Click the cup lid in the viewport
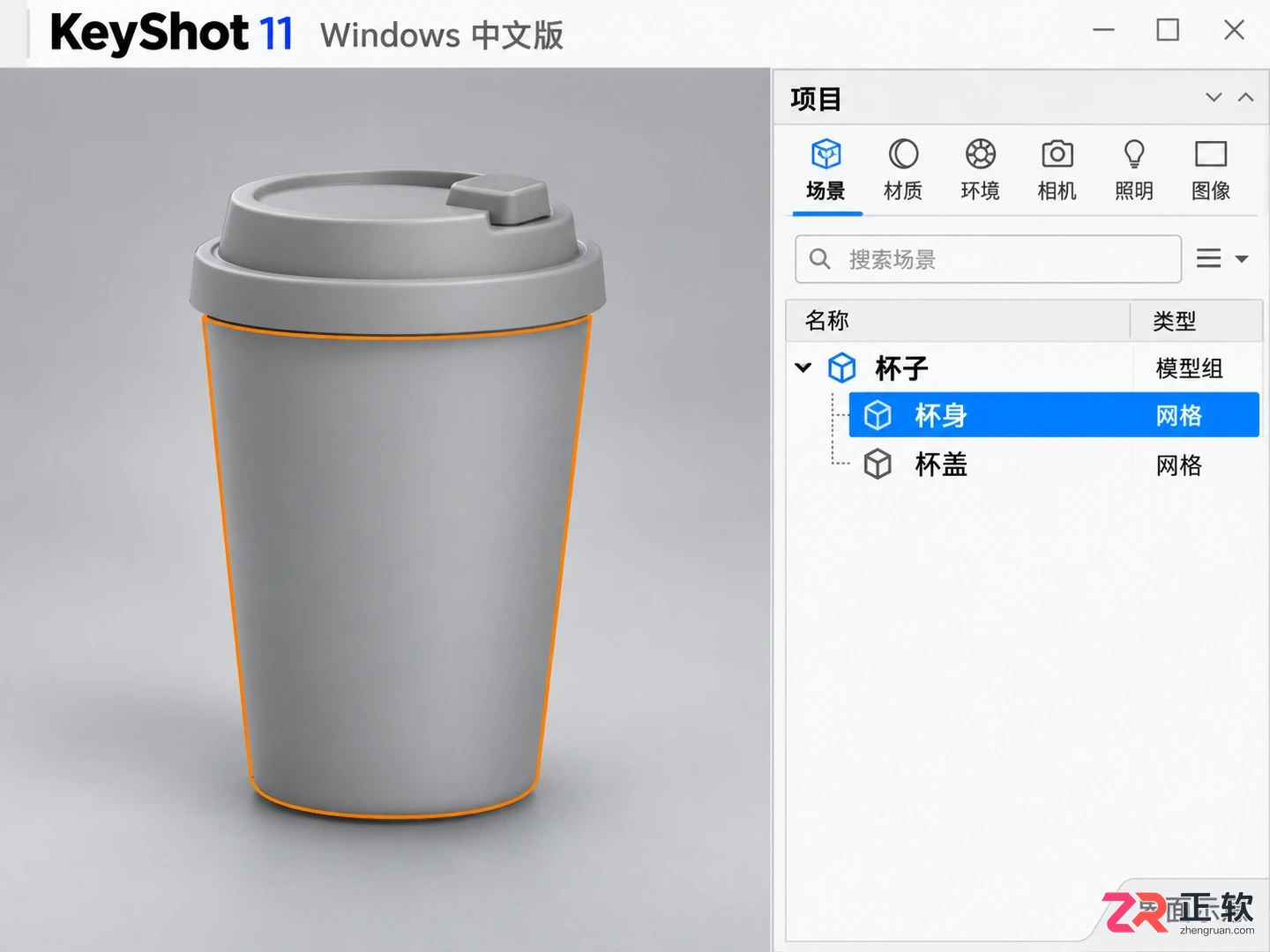Viewport: 1270px width, 952px height. pos(397,251)
